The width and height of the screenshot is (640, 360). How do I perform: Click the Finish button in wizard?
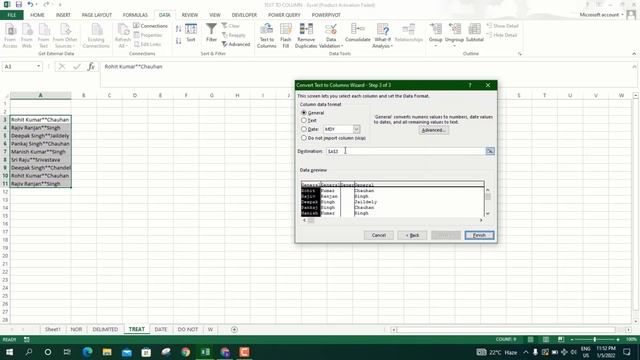point(479,236)
